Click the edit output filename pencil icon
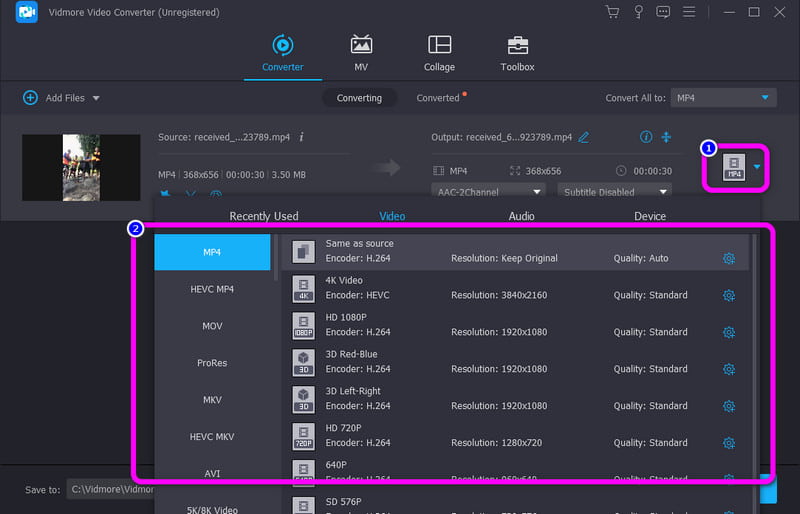This screenshot has height=514, width=800. [584, 137]
